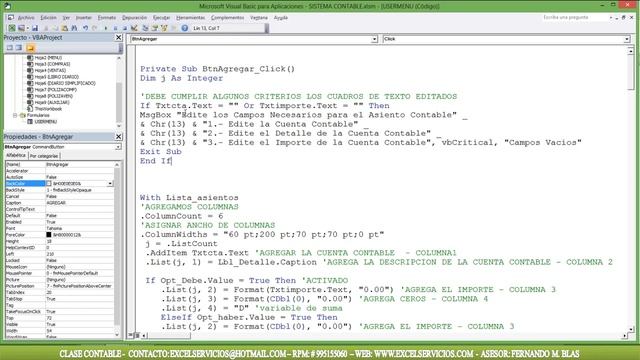Open the Object Browser toolbar icon

pyautogui.click(x=164, y=28)
